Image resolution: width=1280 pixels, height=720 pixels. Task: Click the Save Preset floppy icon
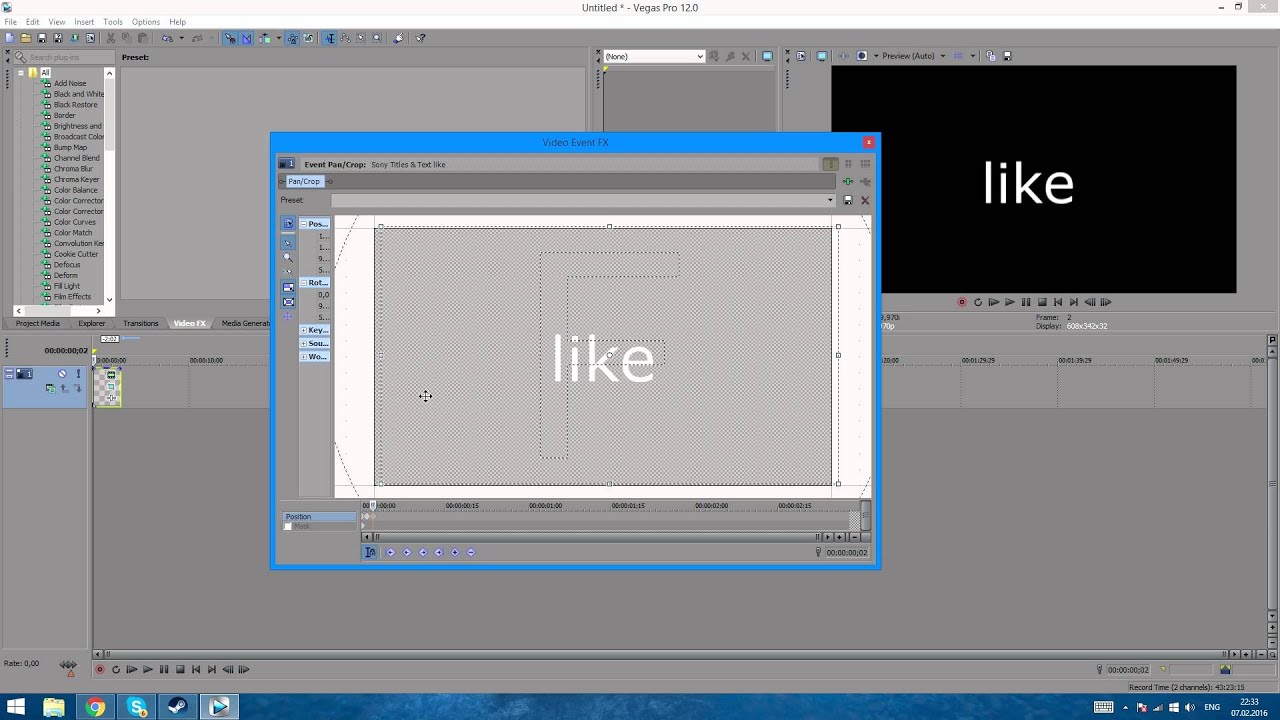848,200
